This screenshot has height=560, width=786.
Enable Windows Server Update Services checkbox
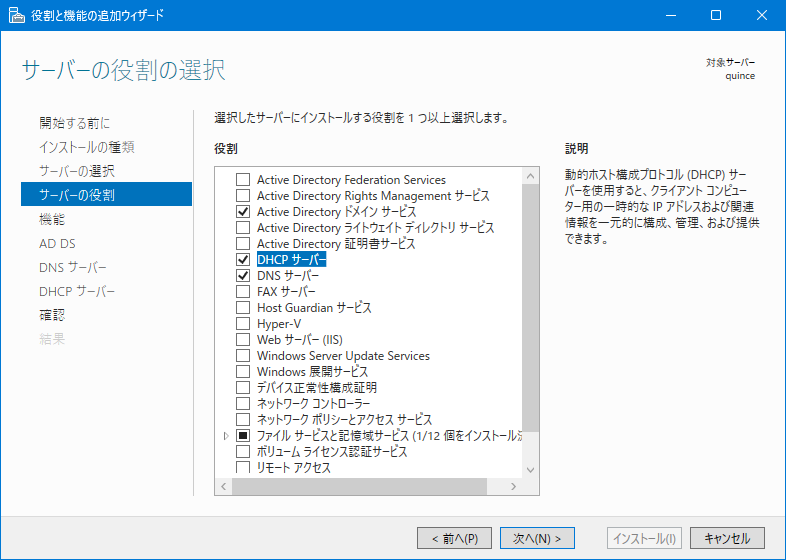pos(243,356)
